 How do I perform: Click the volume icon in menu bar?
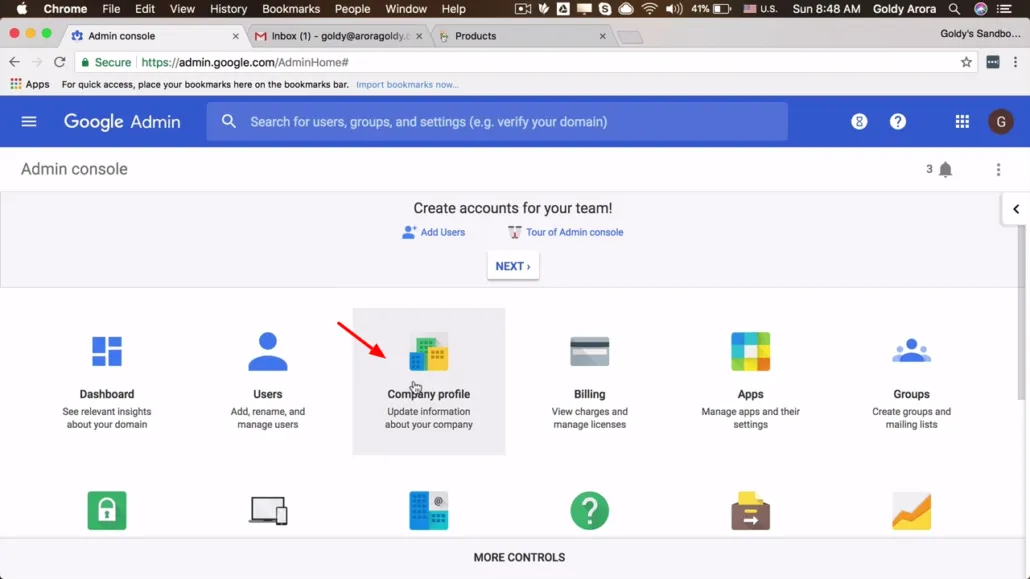(x=673, y=9)
